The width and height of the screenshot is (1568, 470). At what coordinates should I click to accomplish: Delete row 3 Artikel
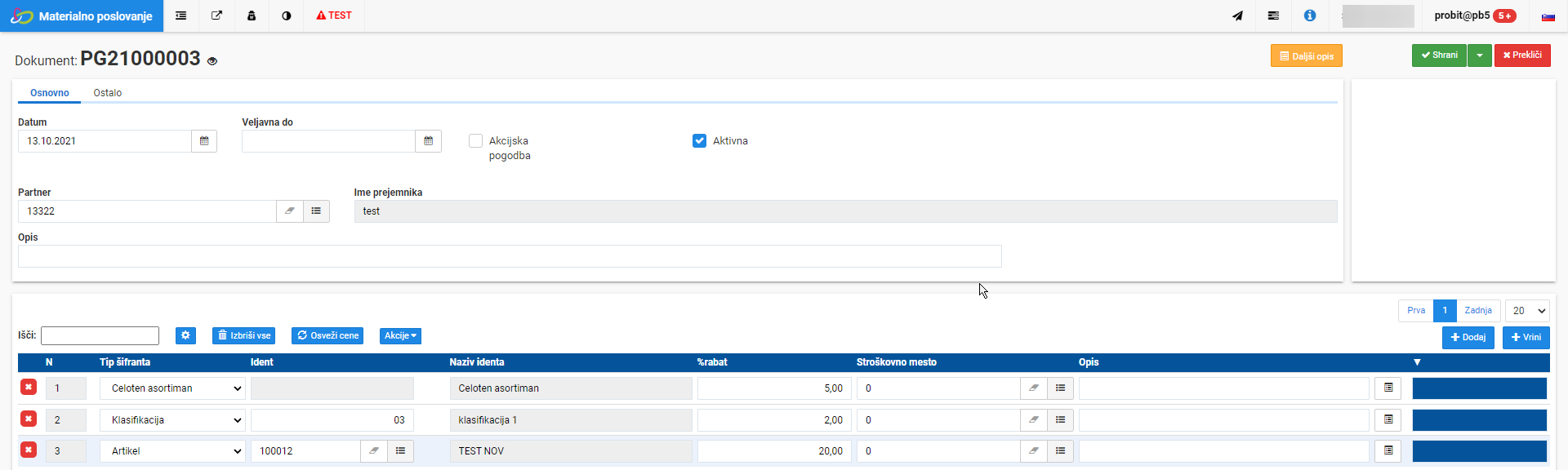[x=29, y=450]
